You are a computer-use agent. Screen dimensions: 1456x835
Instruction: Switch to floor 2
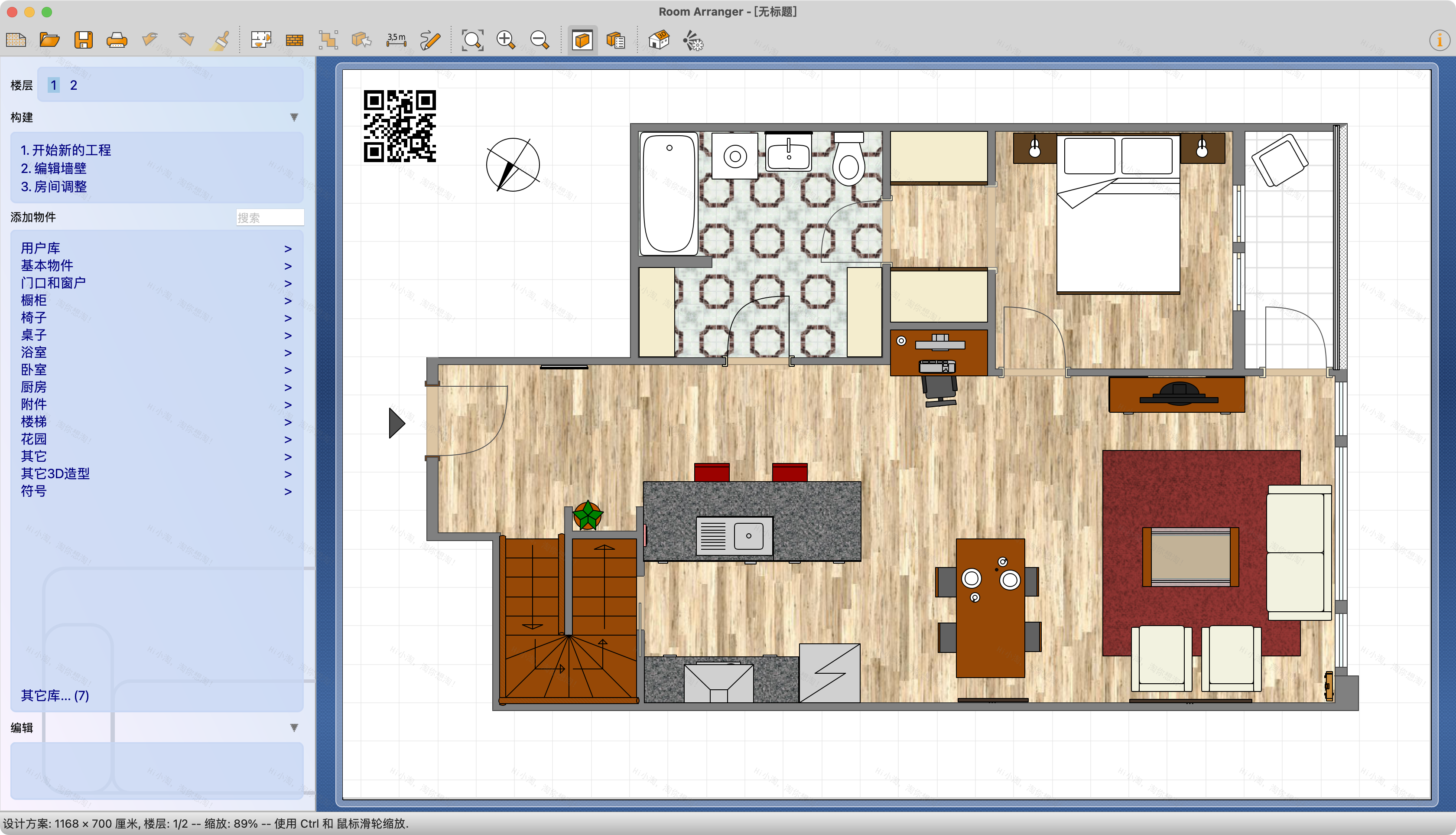[x=73, y=84]
